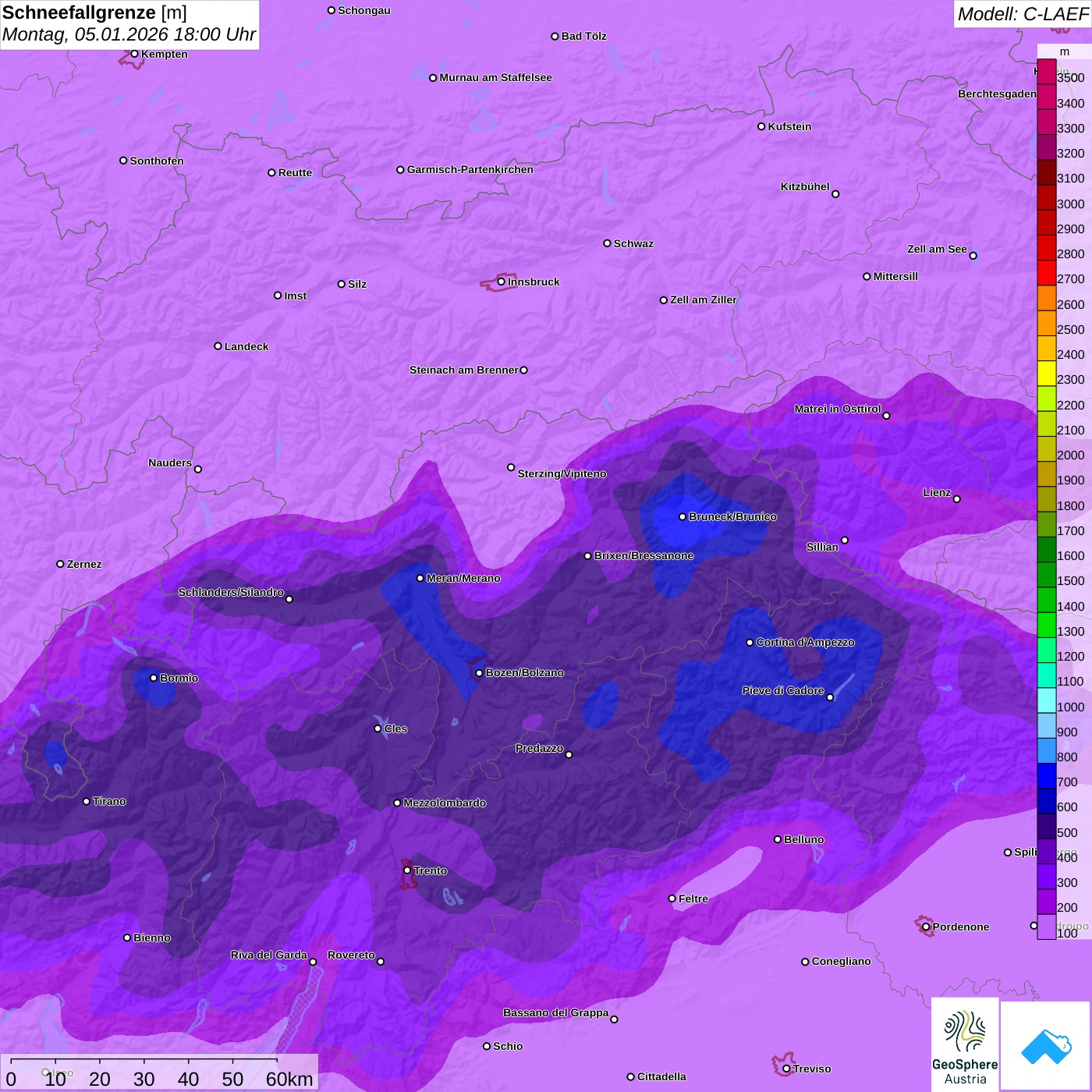Click the Modell: C-LAEF label
This screenshot has width=1092, height=1092.
click(x=1023, y=14)
